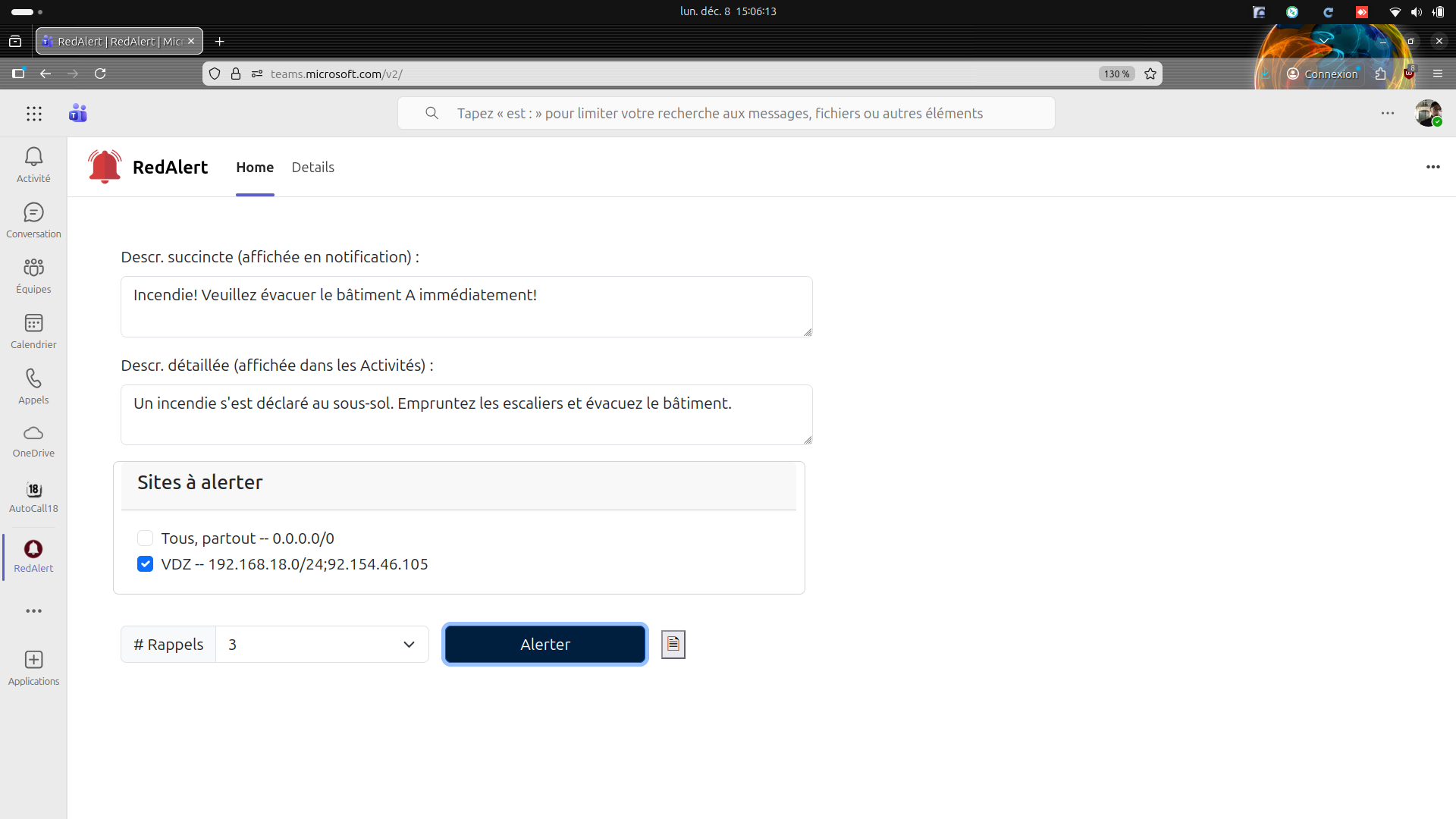The image size is (1456, 819).
Task: Check the 'Tous, partout' checkbox
Action: tap(146, 538)
